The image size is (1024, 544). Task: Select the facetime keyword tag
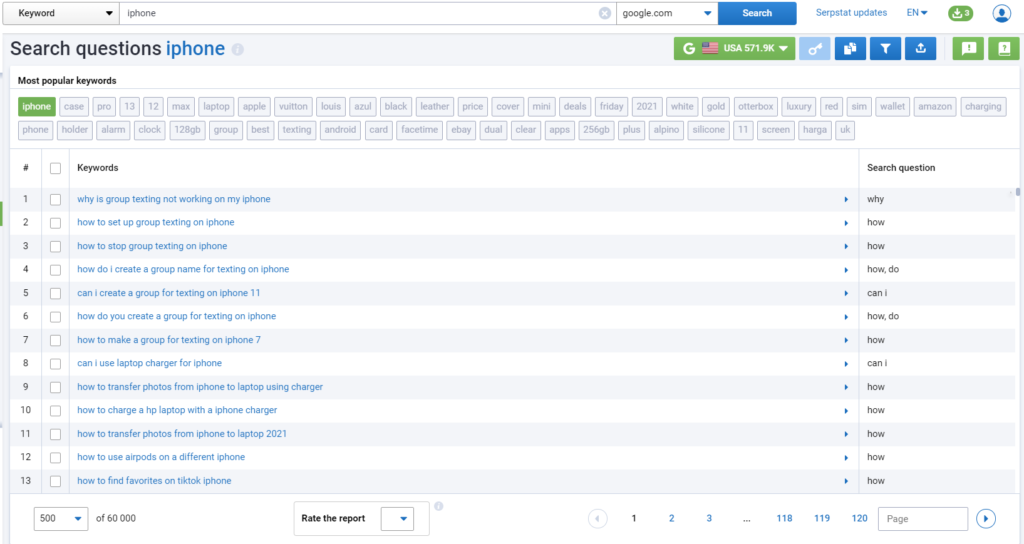[419, 130]
